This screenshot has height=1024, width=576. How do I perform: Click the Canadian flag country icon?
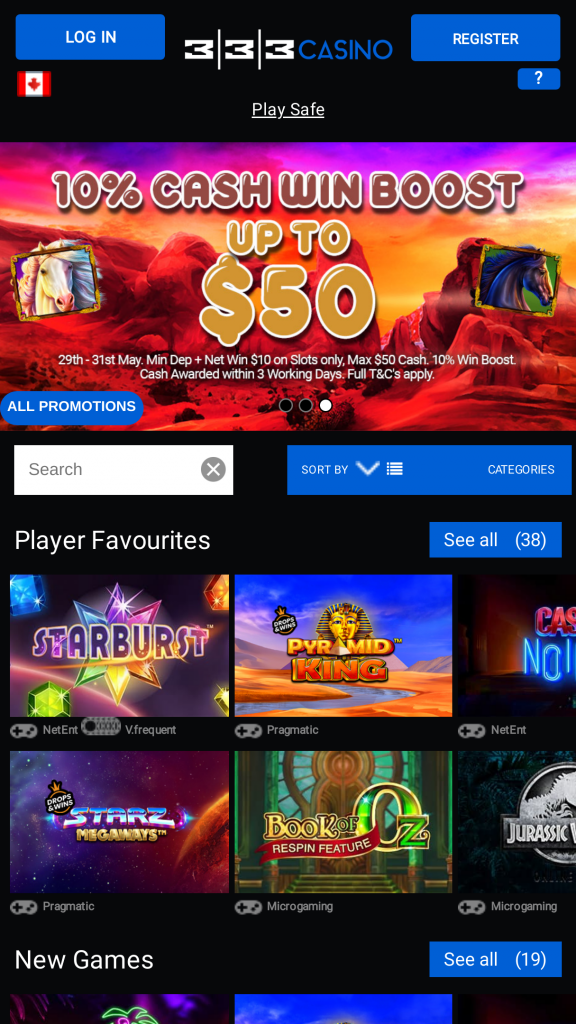[34, 84]
